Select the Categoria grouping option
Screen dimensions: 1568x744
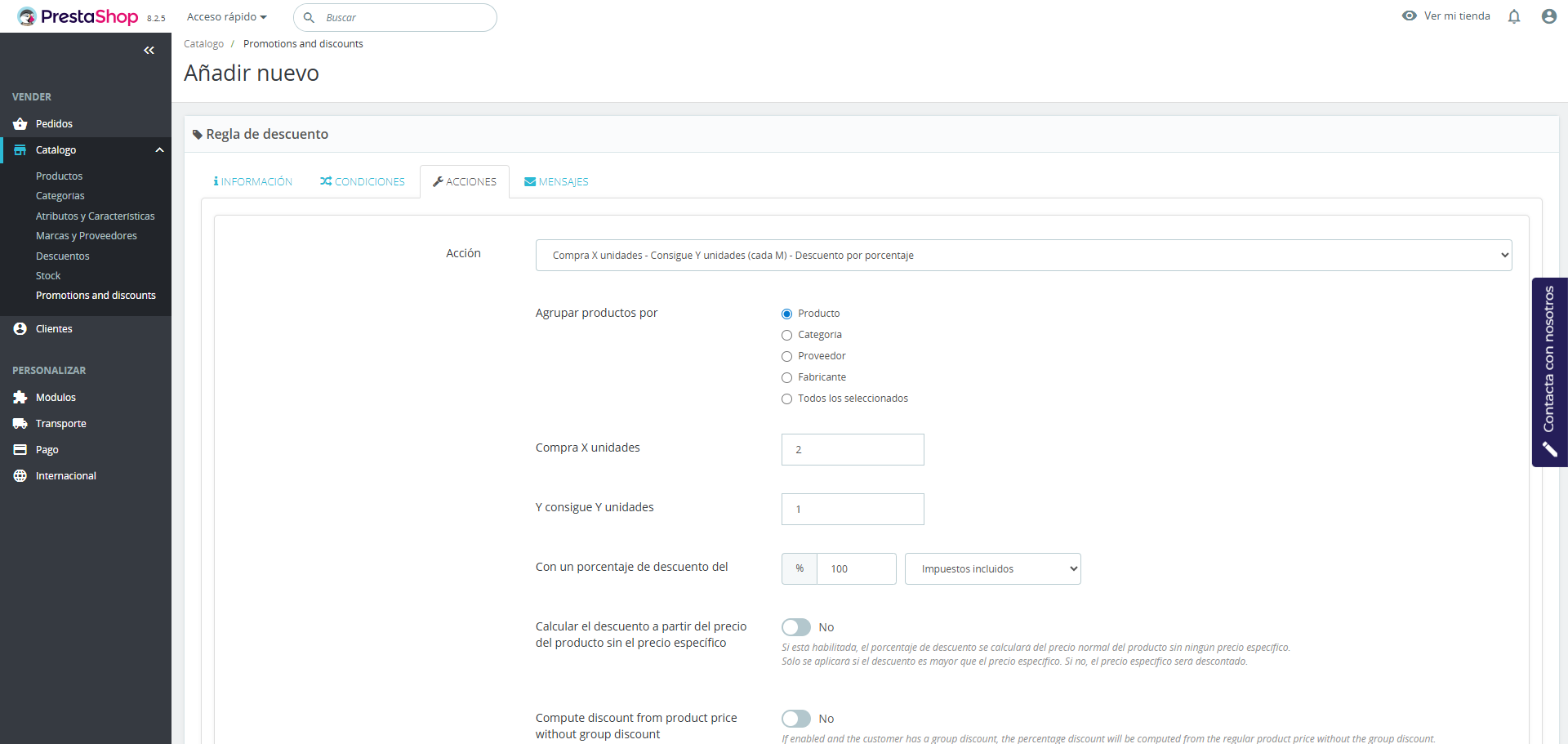pyautogui.click(x=787, y=336)
